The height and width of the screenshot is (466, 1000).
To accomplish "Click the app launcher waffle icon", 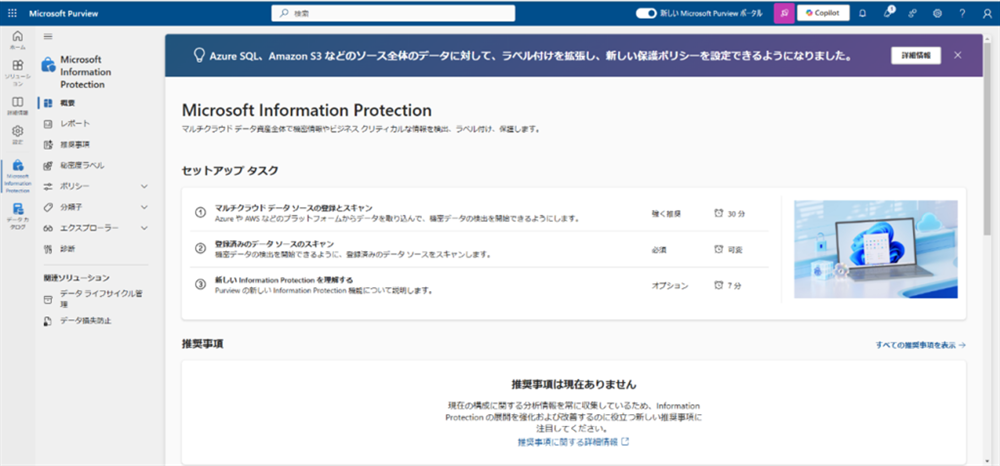I will click(12, 13).
